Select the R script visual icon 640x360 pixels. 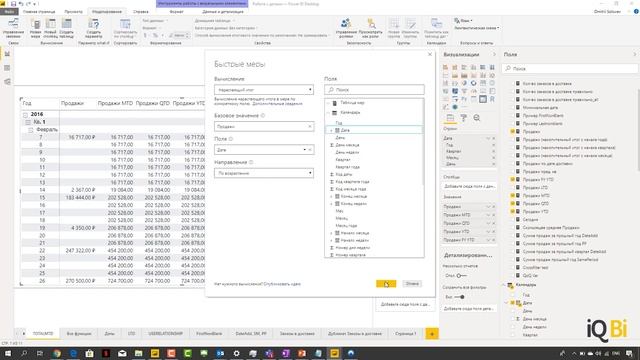492,99
